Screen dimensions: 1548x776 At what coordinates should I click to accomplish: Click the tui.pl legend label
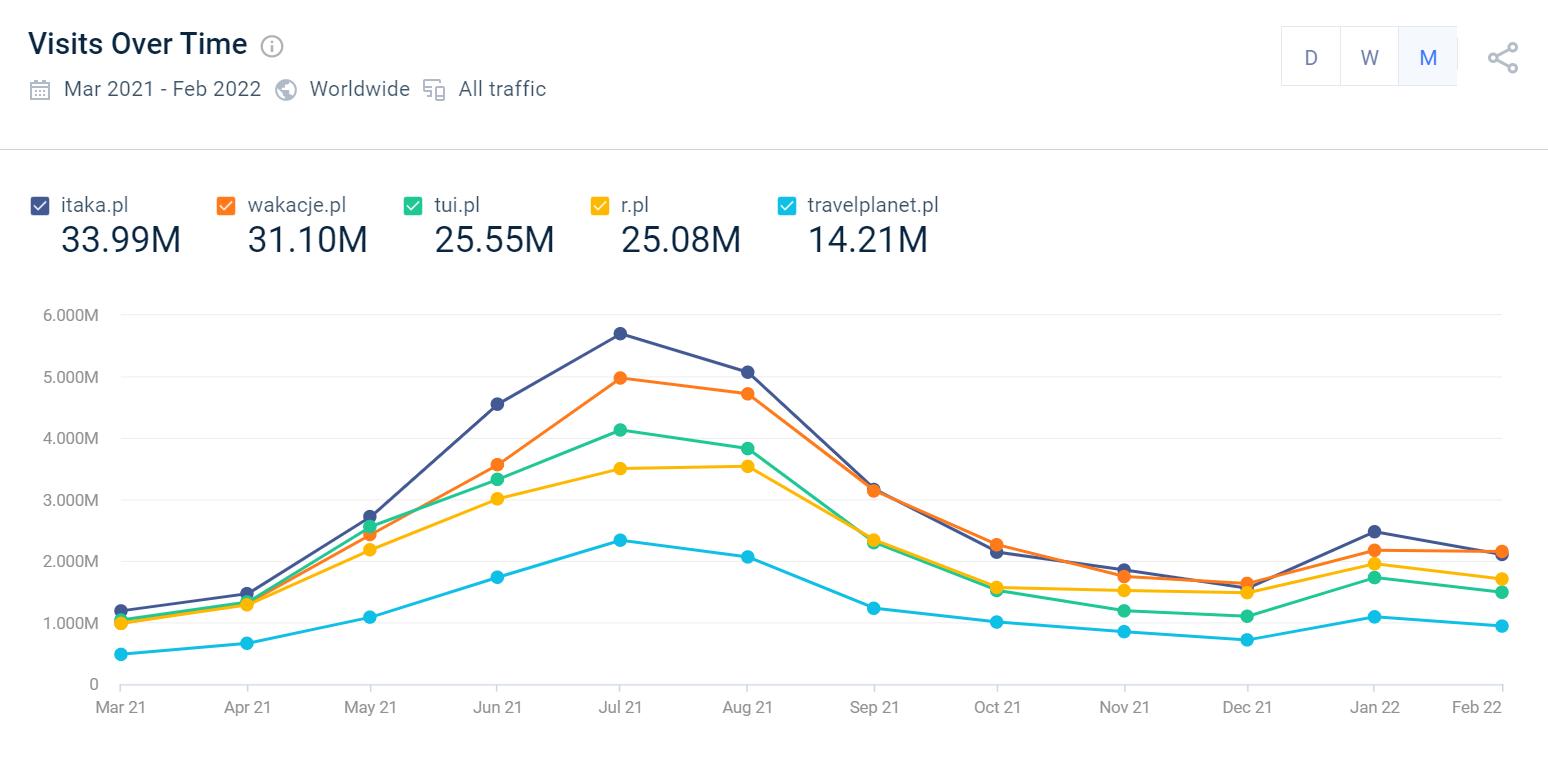pyautogui.click(x=457, y=206)
